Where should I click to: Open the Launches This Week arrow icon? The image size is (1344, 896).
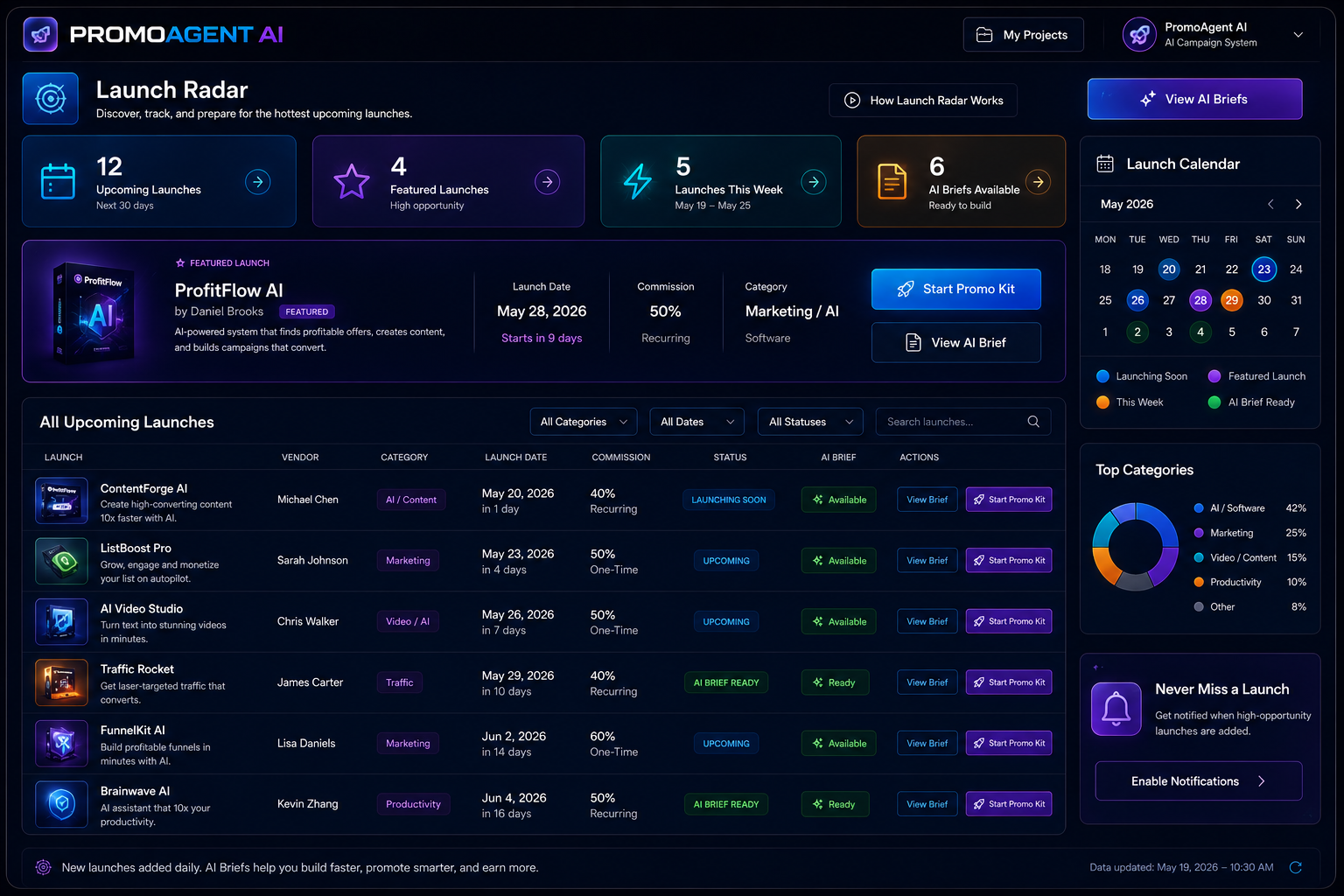pos(814,182)
